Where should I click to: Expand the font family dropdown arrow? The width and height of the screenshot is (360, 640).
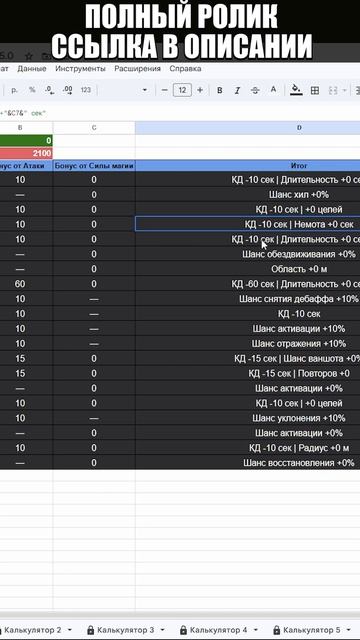[x=144, y=90]
